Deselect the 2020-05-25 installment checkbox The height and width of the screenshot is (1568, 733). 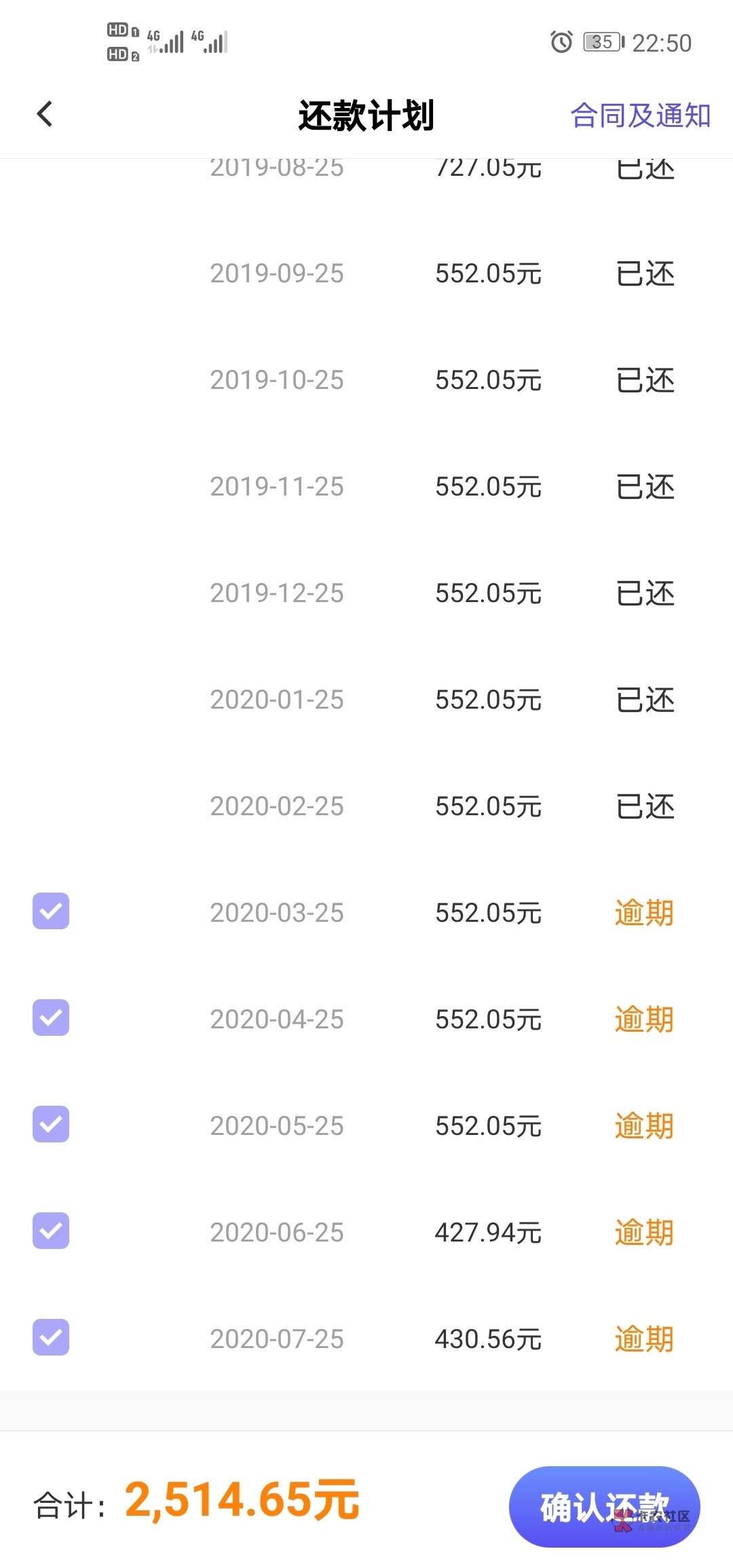51,1124
